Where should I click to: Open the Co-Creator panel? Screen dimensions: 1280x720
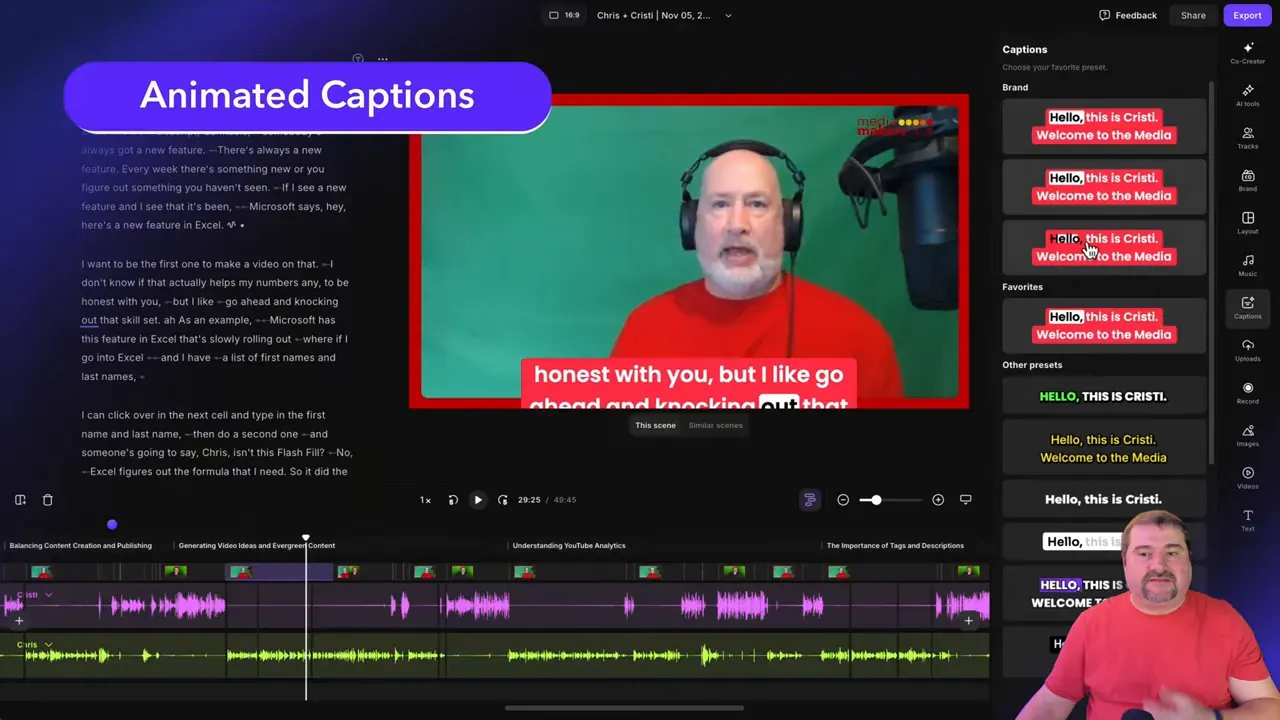[x=1248, y=52]
